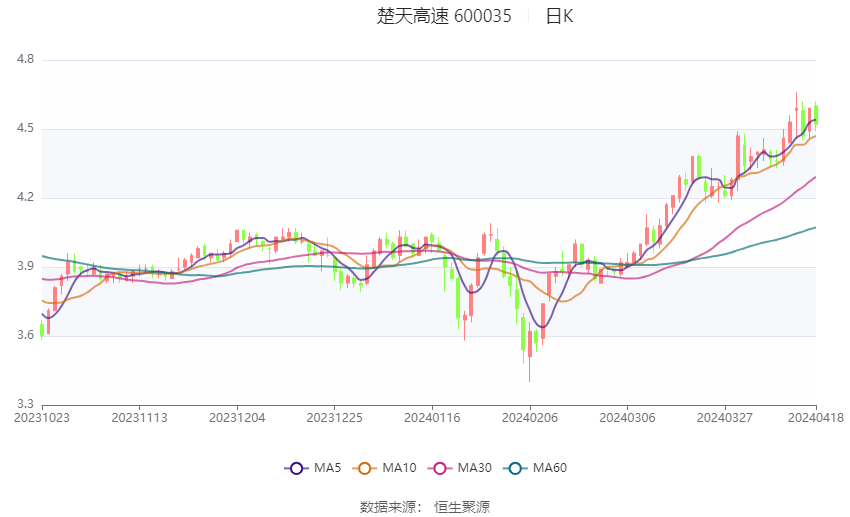Click the 20240116 x-axis date label
This screenshot has width=850, height=517.
tap(432, 418)
